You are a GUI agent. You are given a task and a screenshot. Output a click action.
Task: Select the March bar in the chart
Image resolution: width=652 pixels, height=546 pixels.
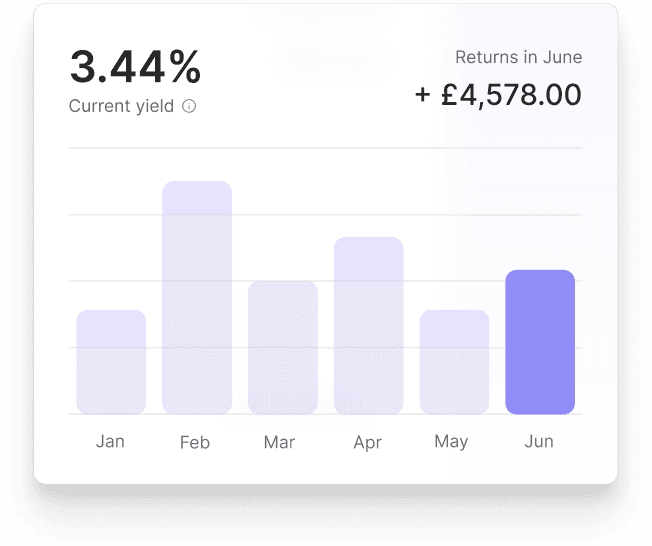pos(283,347)
